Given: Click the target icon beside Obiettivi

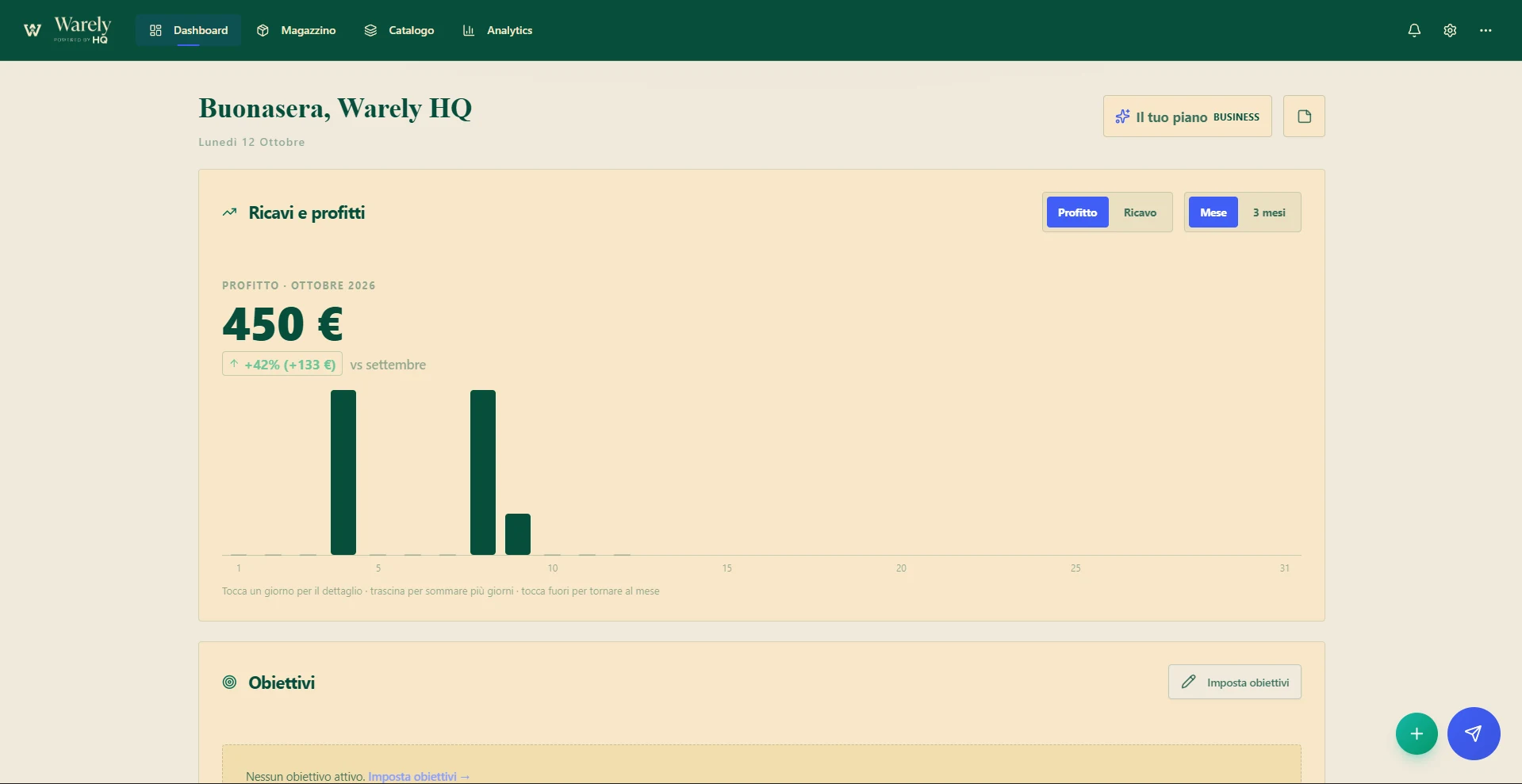Looking at the screenshot, I should coord(230,682).
